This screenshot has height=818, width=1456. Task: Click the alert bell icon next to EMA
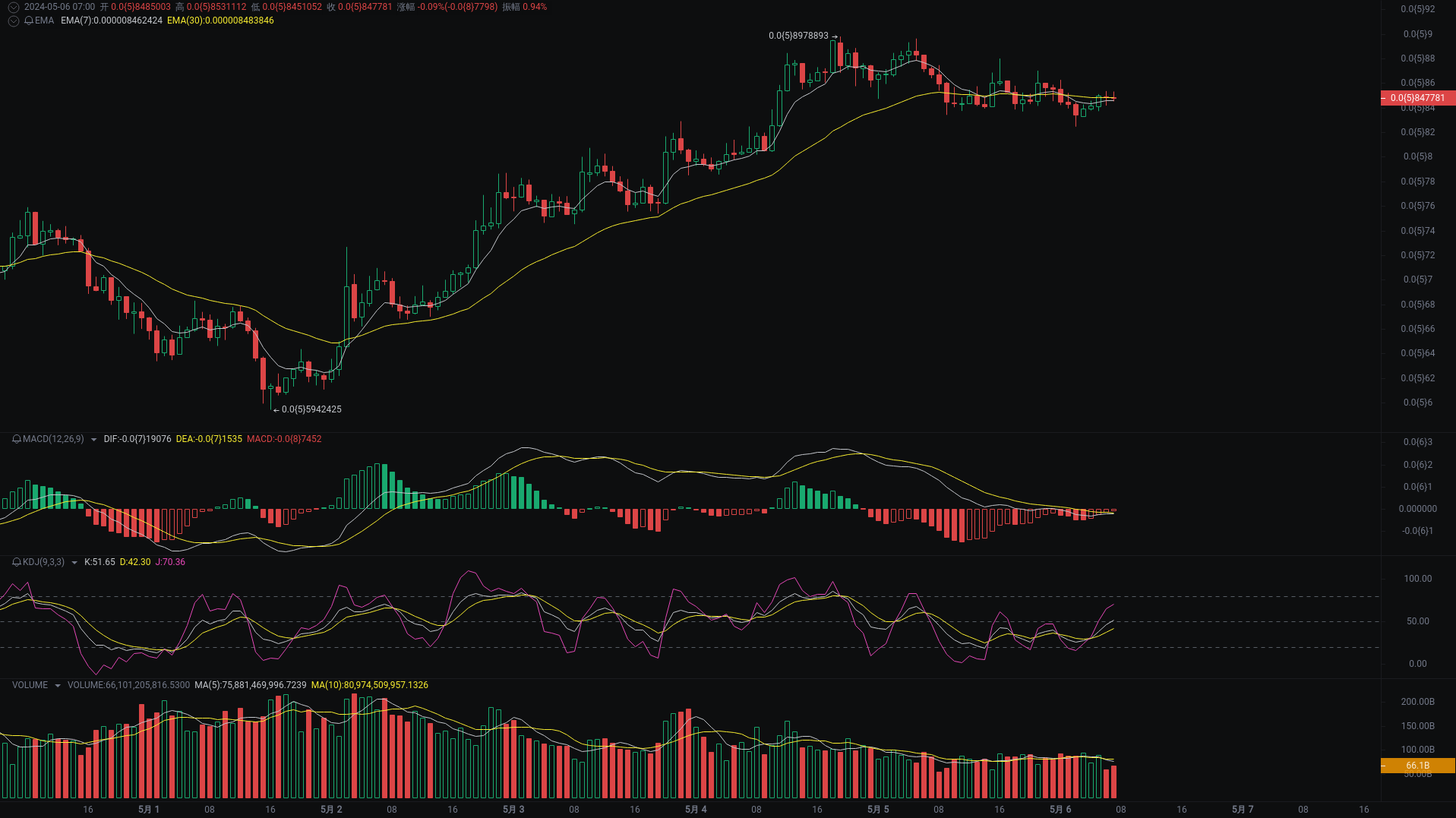click(x=27, y=21)
